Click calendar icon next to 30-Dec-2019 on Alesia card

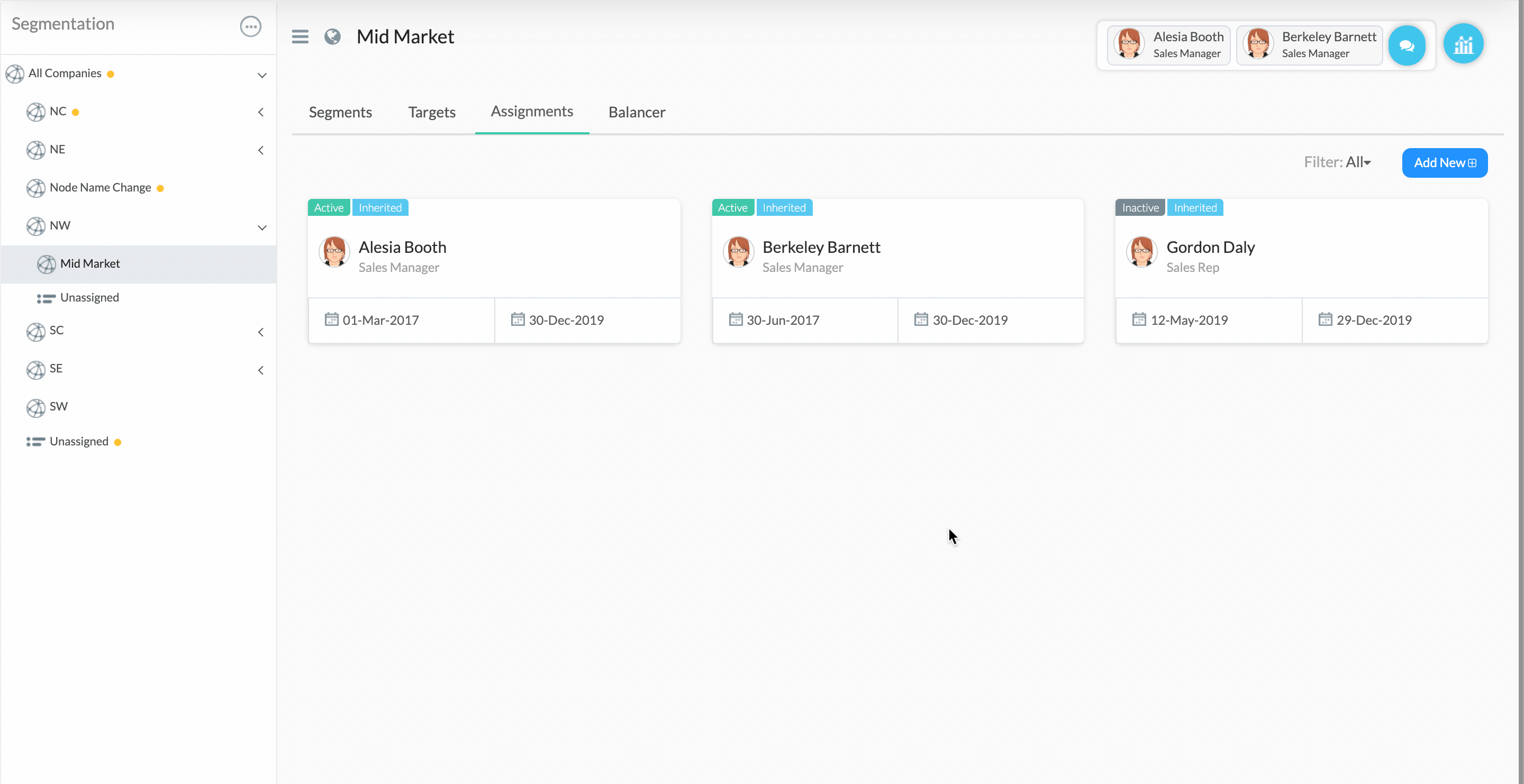(518, 320)
